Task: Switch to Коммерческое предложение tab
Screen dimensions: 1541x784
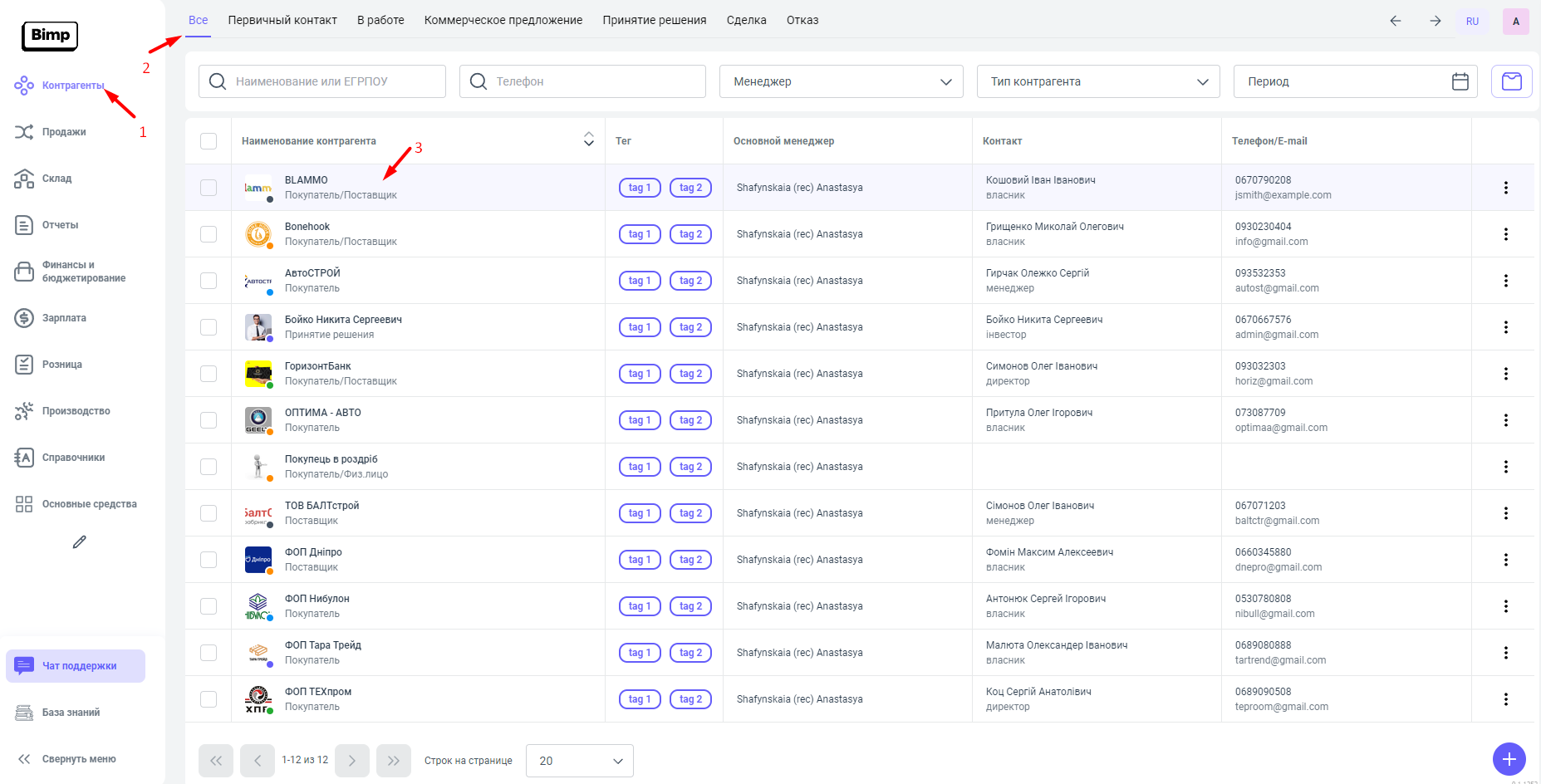Action: tap(503, 20)
